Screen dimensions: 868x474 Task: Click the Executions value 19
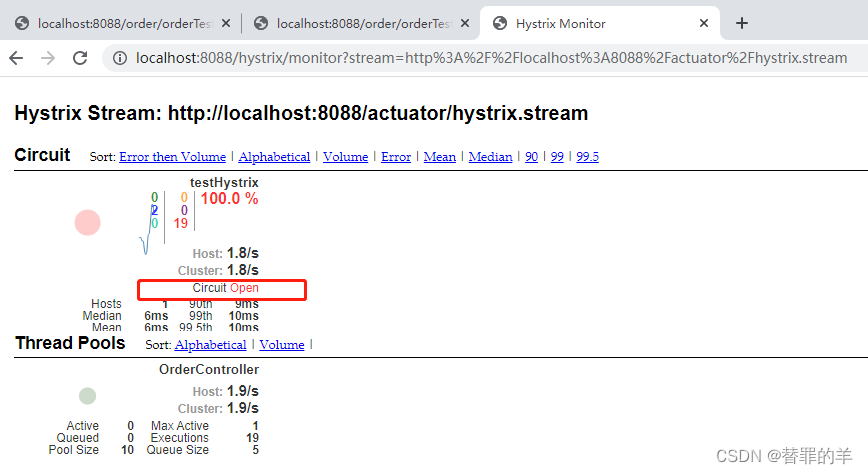pyautogui.click(x=252, y=437)
